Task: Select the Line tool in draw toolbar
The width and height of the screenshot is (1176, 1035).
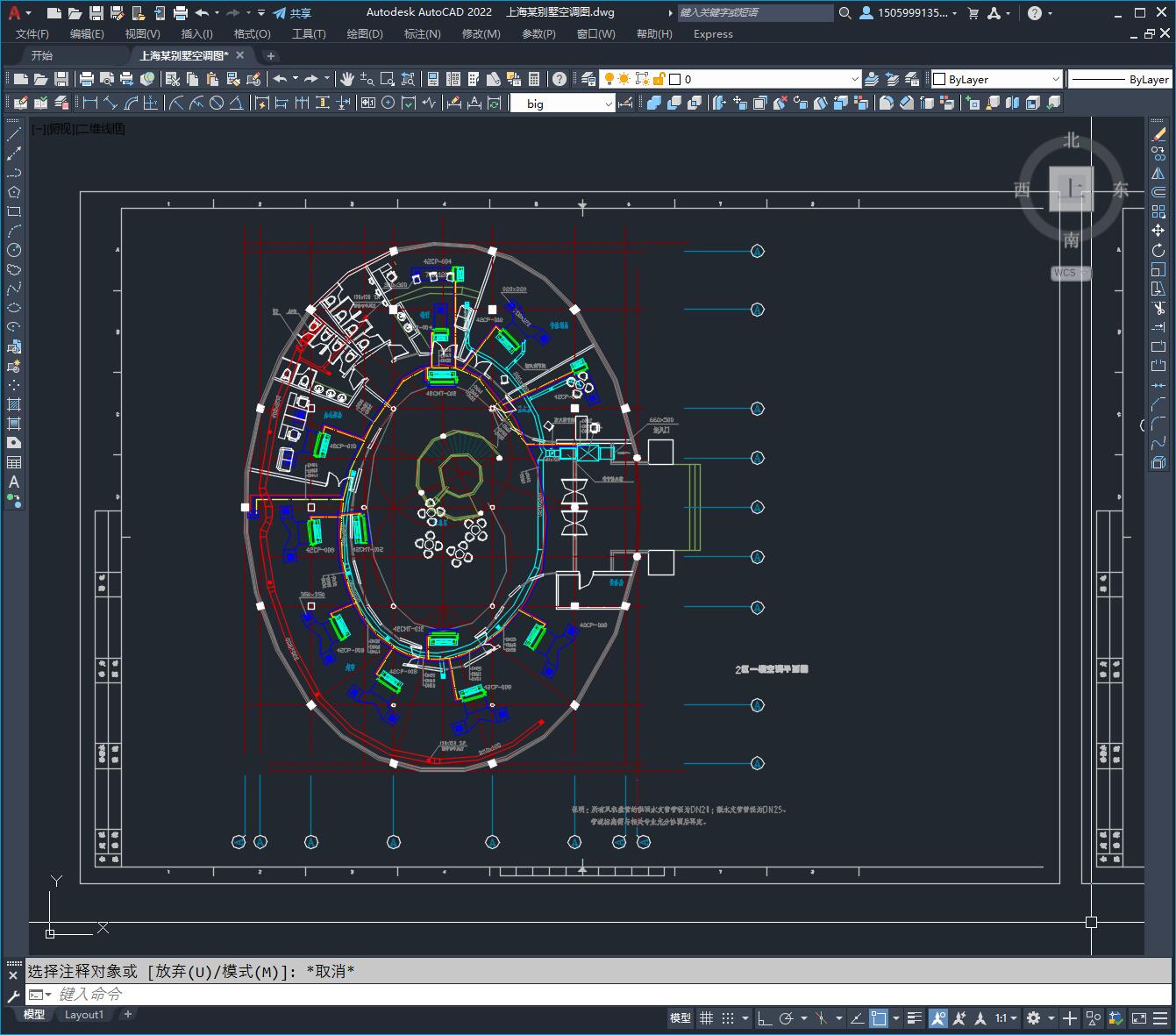Action: [x=14, y=134]
